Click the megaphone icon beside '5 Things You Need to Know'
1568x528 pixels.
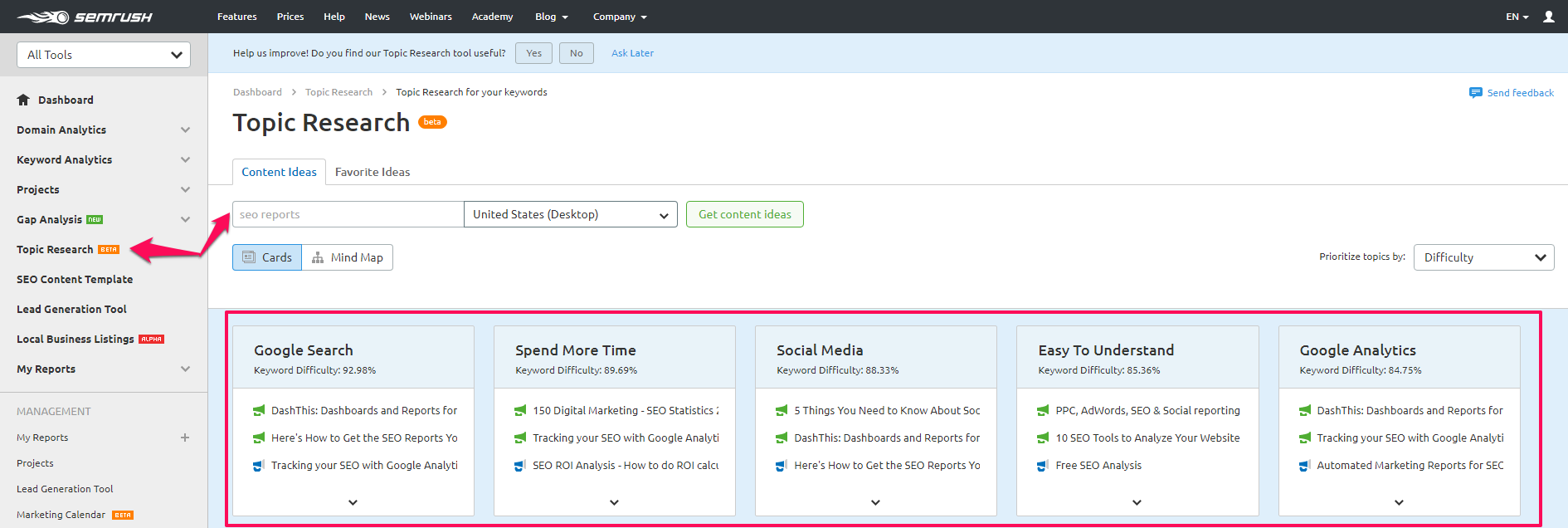coord(782,411)
